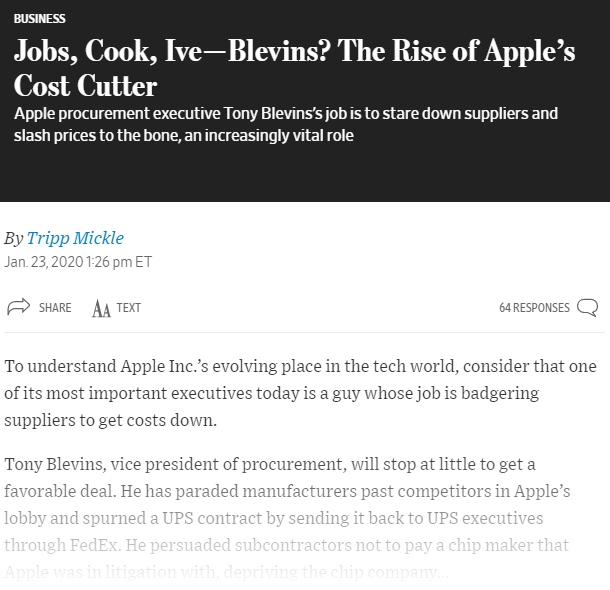Click the AA text size icon
Screen dimensions: 610x590
tap(101, 308)
